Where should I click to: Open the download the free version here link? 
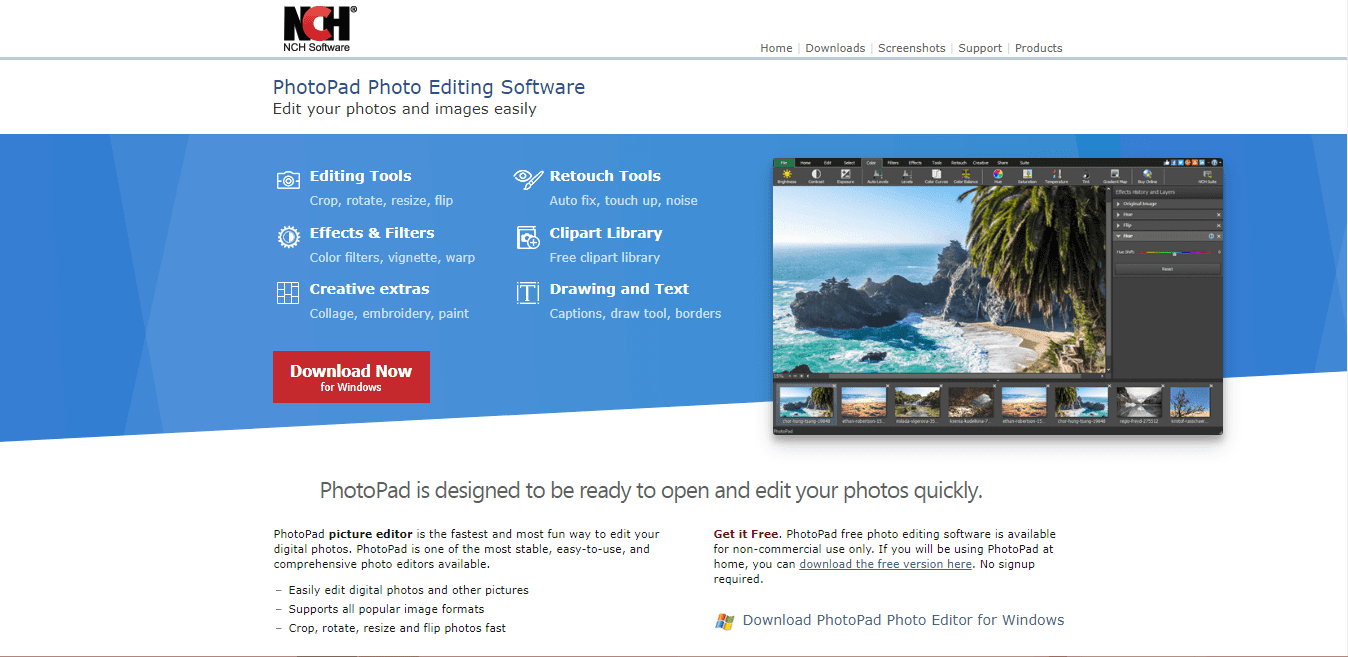point(885,563)
